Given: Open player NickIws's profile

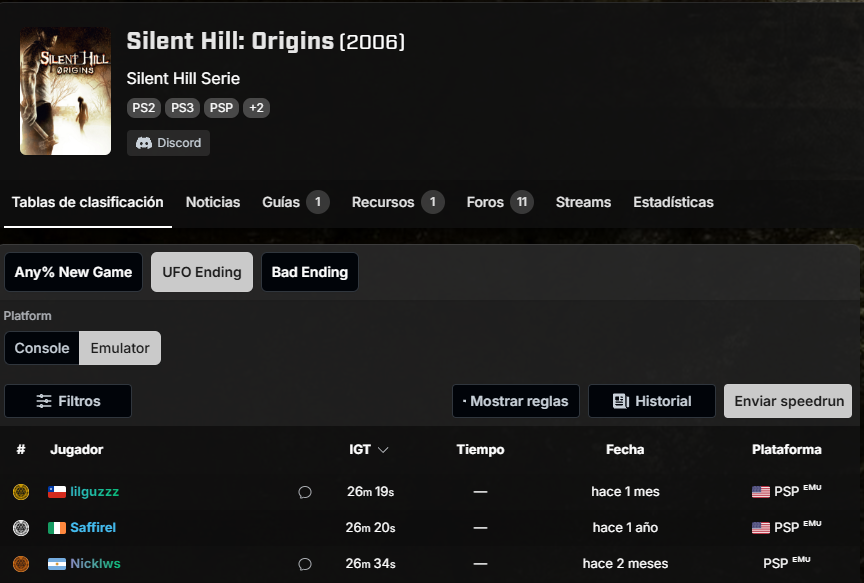Looking at the screenshot, I should coord(95,564).
